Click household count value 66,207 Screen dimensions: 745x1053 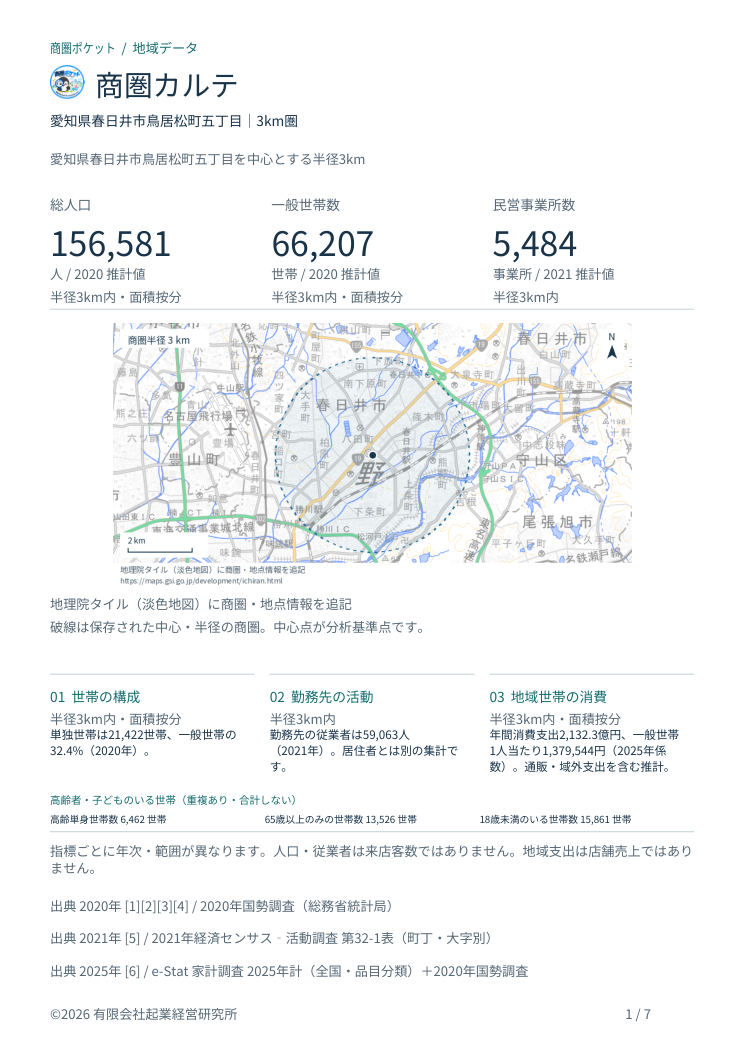pos(322,244)
